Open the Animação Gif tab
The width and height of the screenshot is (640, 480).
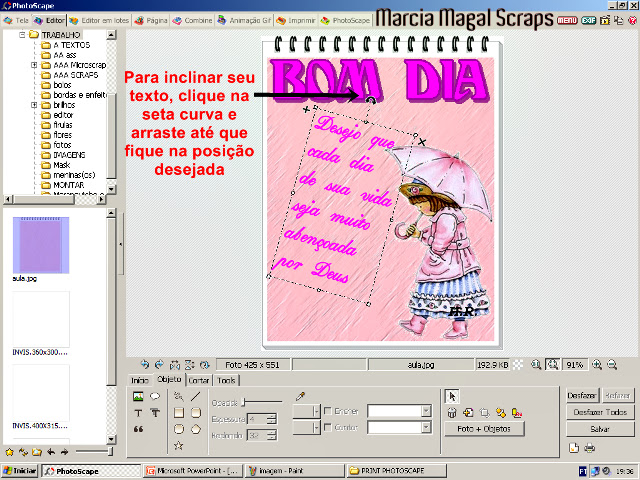coord(244,20)
